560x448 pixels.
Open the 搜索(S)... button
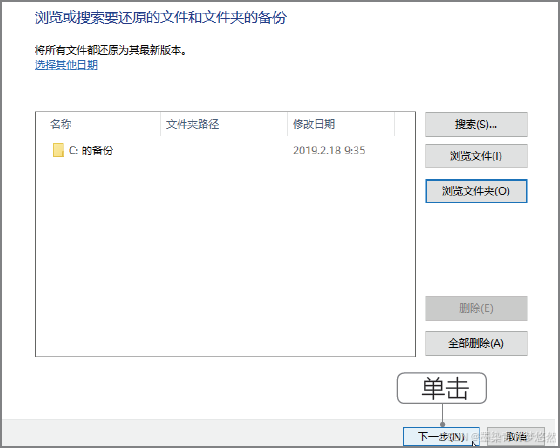click(x=476, y=124)
